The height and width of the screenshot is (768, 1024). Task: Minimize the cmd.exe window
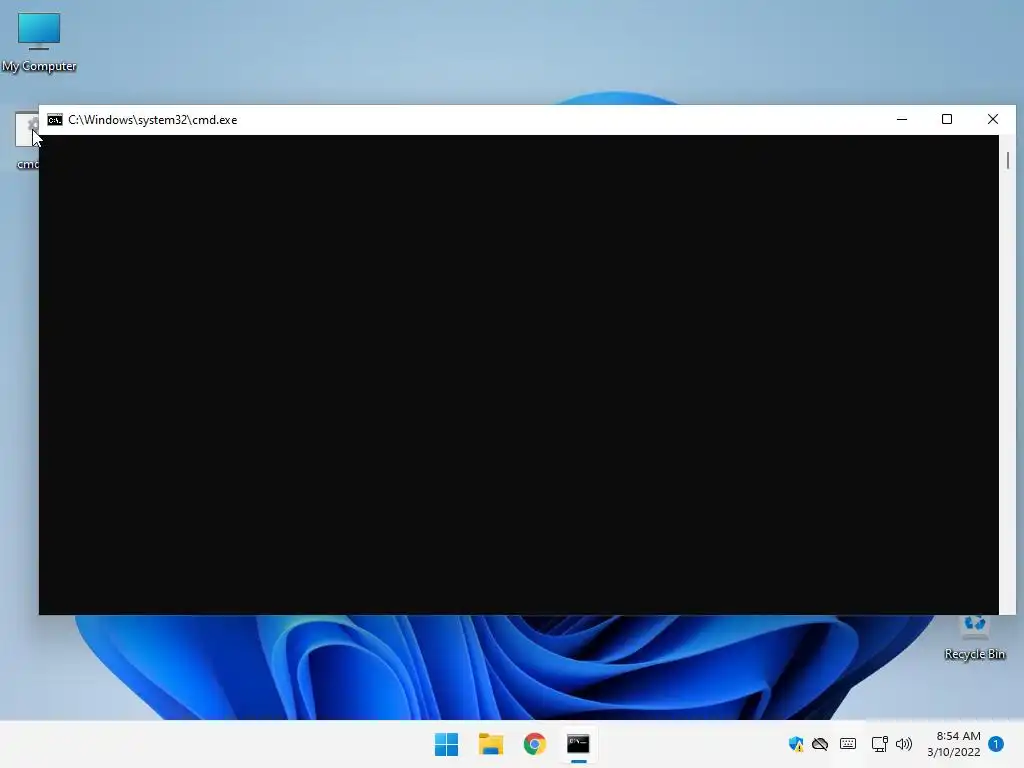(902, 120)
